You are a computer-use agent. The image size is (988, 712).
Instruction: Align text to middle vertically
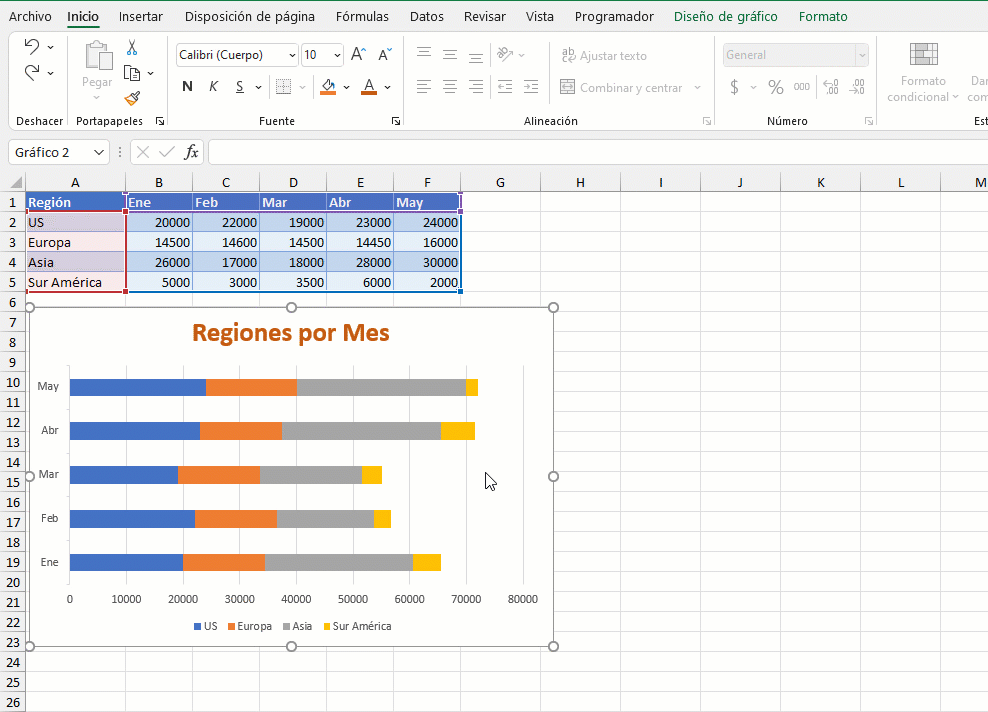(450, 55)
